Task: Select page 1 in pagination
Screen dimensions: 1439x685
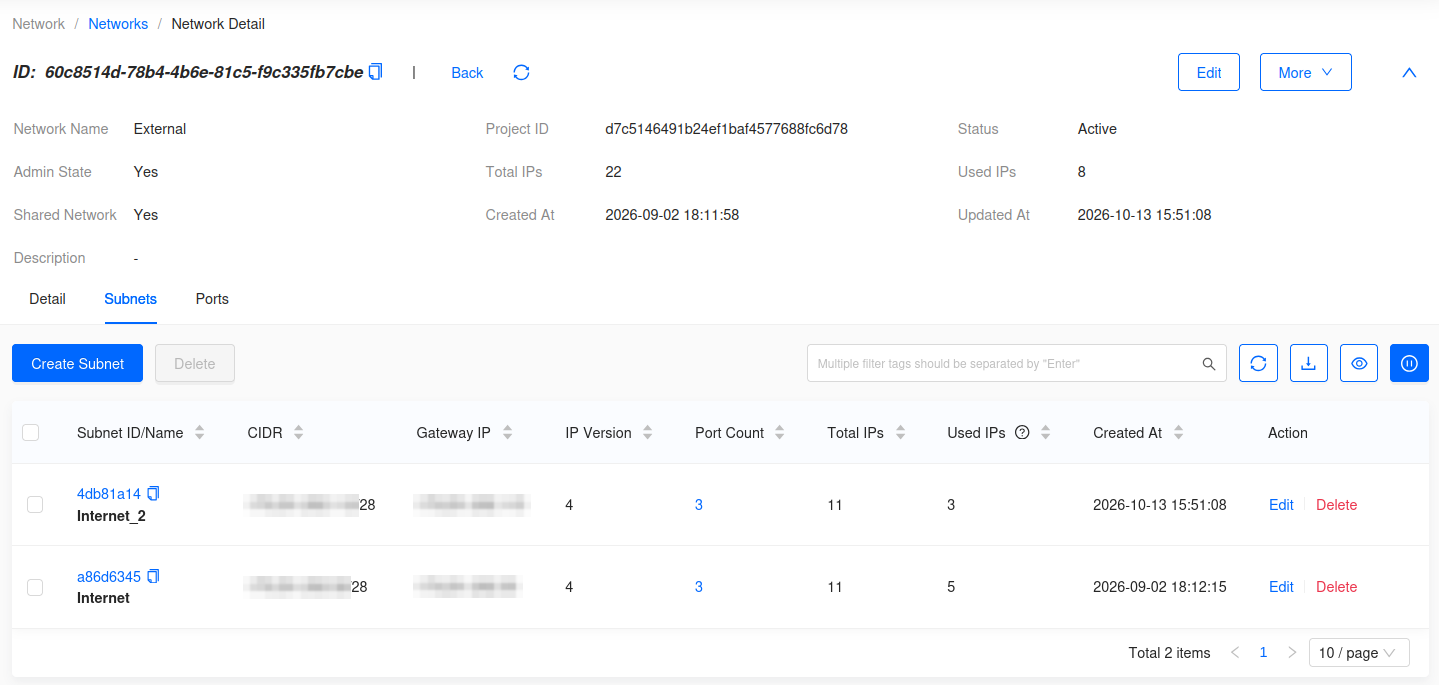Action: point(1263,652)
